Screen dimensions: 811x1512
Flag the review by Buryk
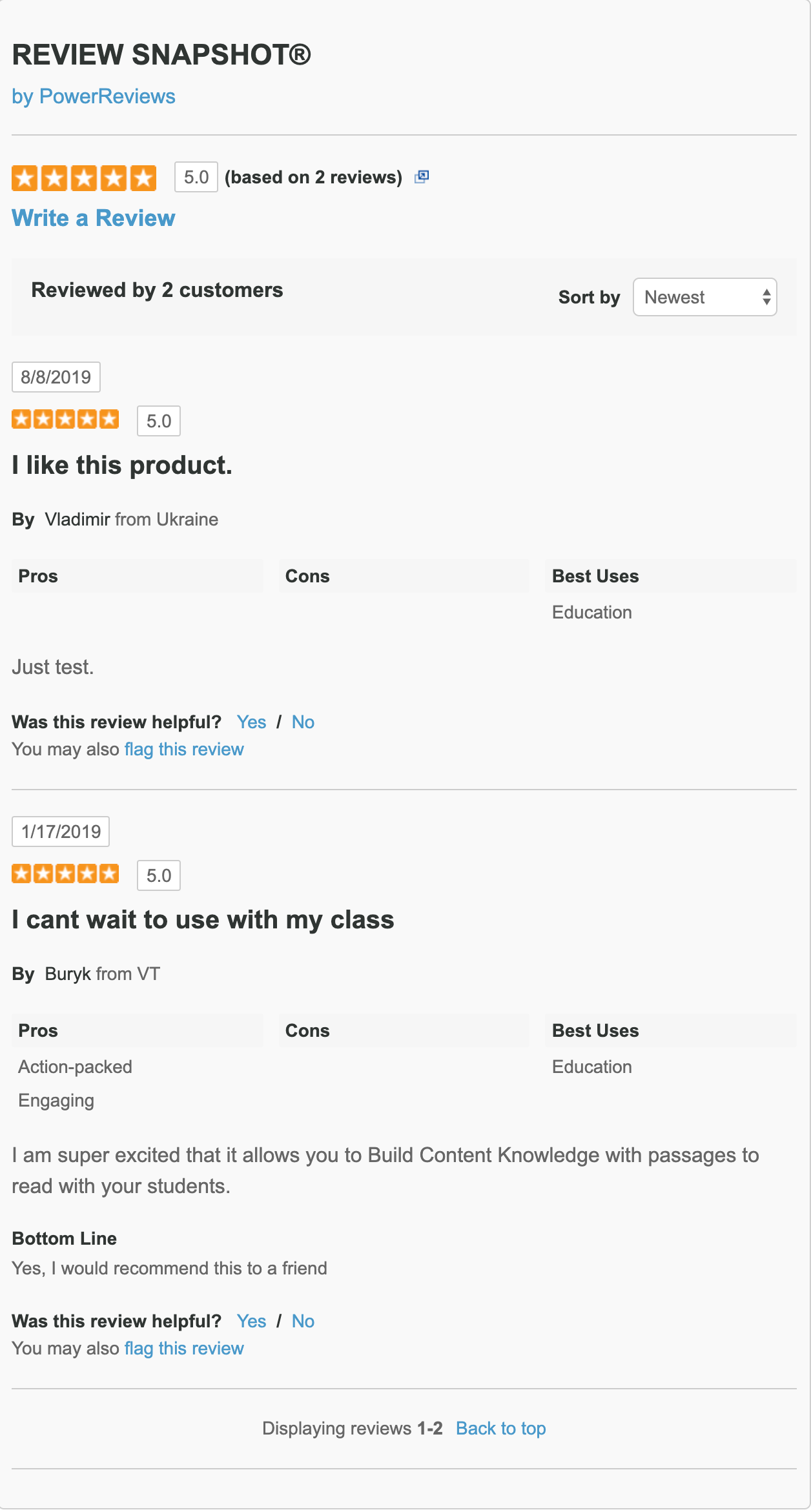[184, 1348]
